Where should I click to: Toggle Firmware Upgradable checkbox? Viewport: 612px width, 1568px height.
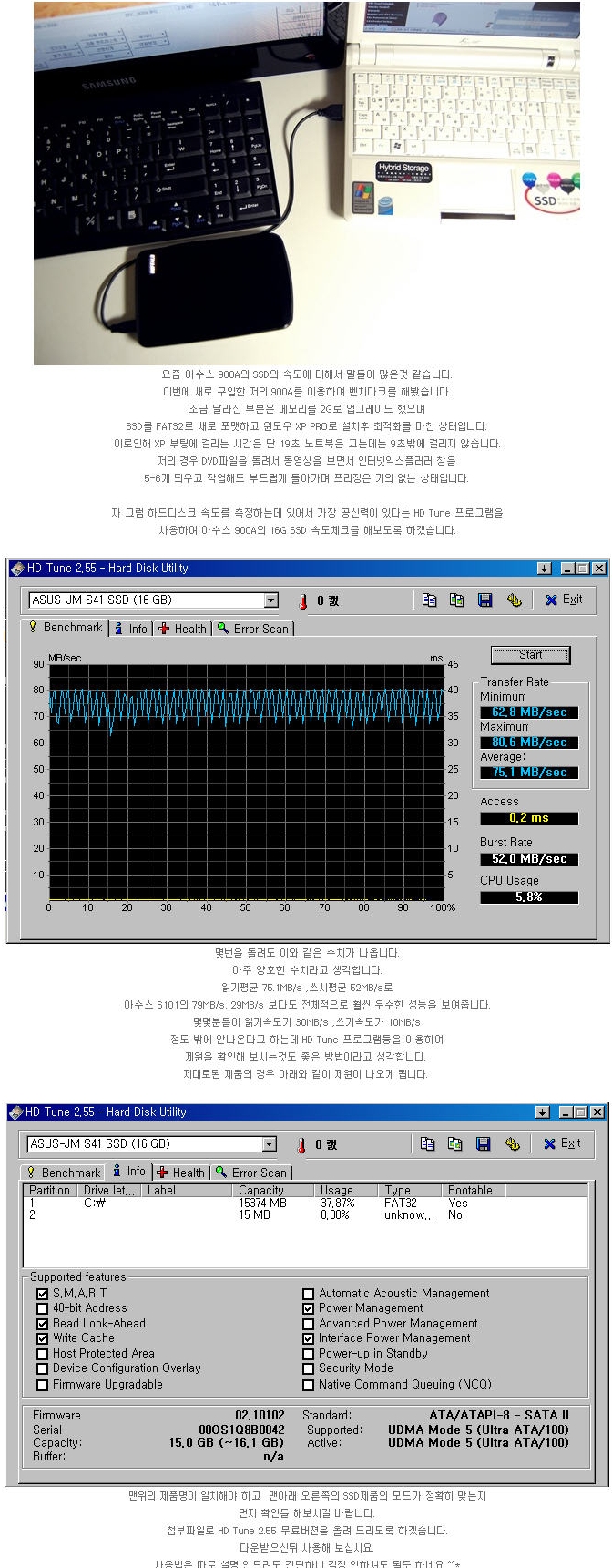click(x=43, y=1385)
